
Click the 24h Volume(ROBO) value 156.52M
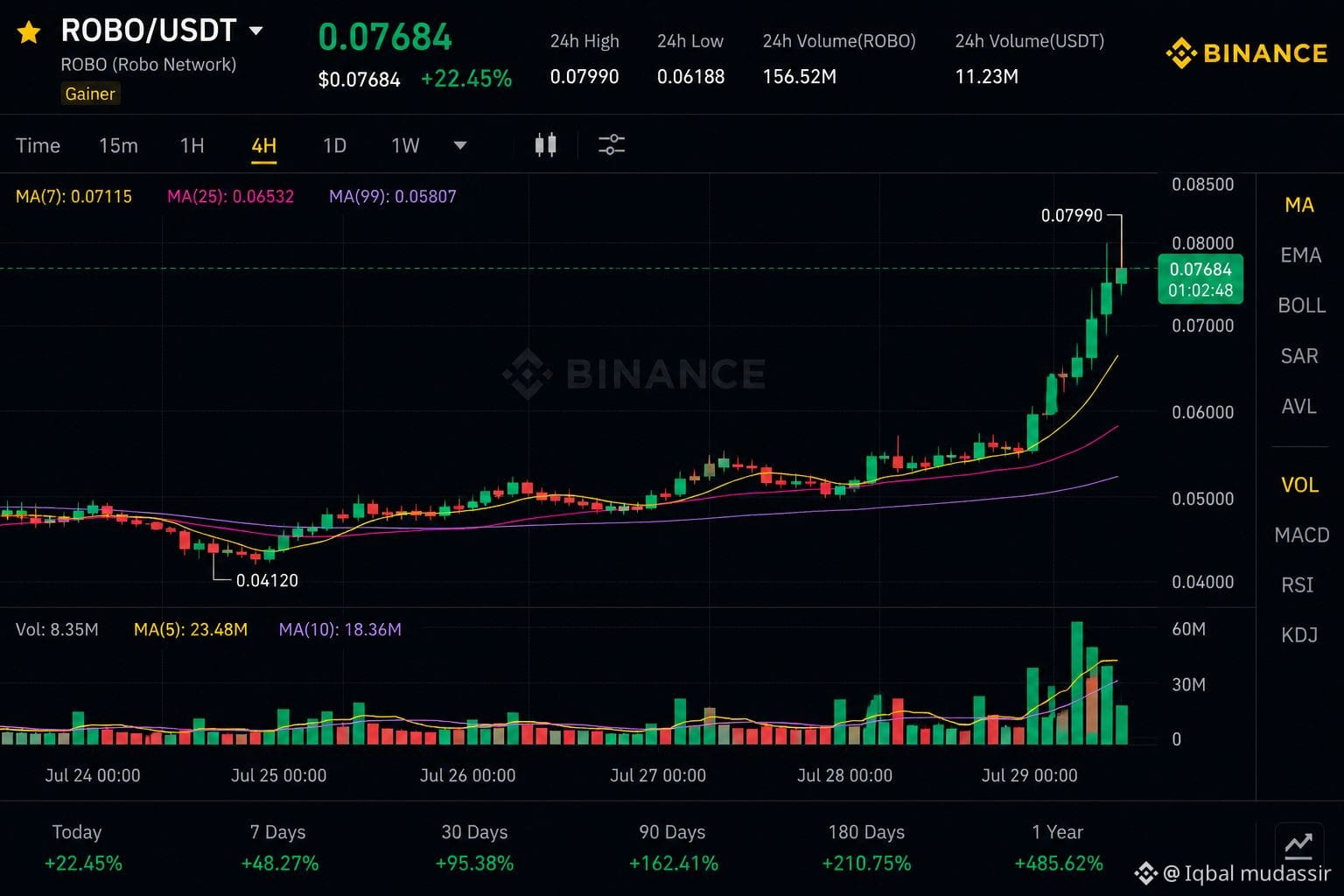pos(800,77)
